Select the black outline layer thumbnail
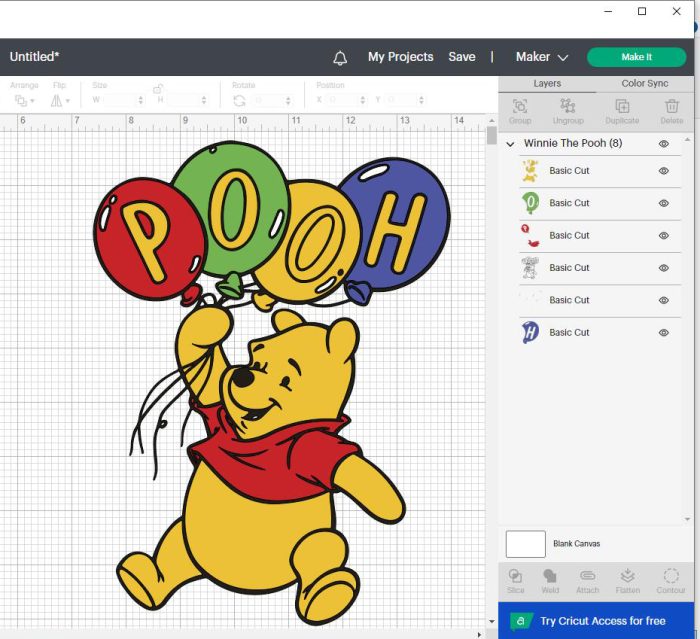The height and width of the screenshot is (639, 700). 530,268
